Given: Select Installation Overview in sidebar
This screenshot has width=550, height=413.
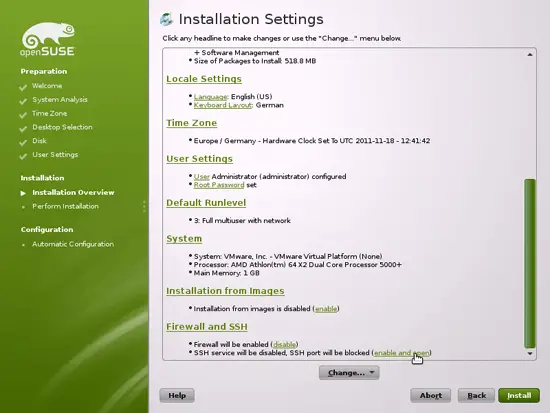Looking at the screenshot, I should (73, 192).
